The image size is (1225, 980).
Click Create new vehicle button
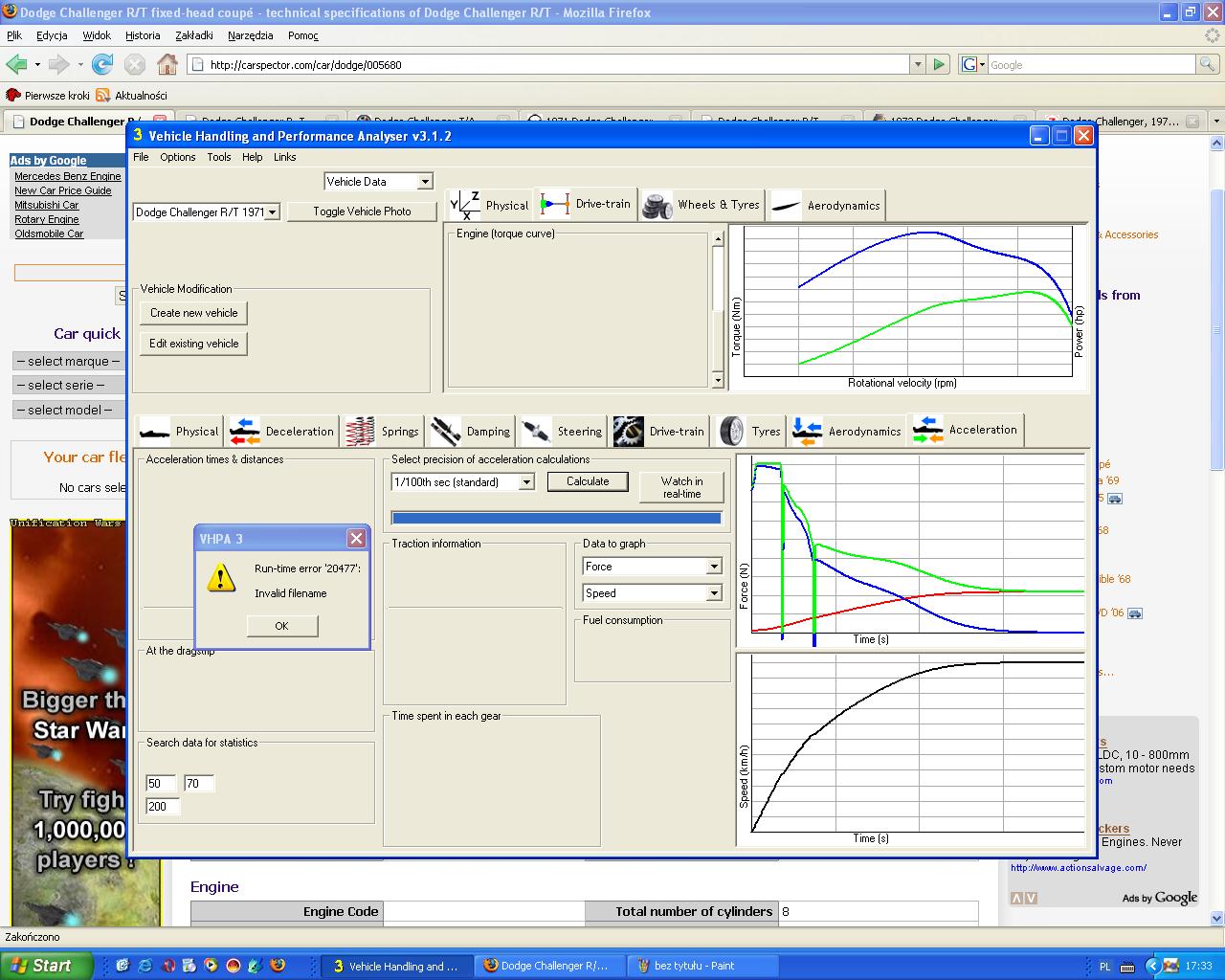[x=193, y=313]
